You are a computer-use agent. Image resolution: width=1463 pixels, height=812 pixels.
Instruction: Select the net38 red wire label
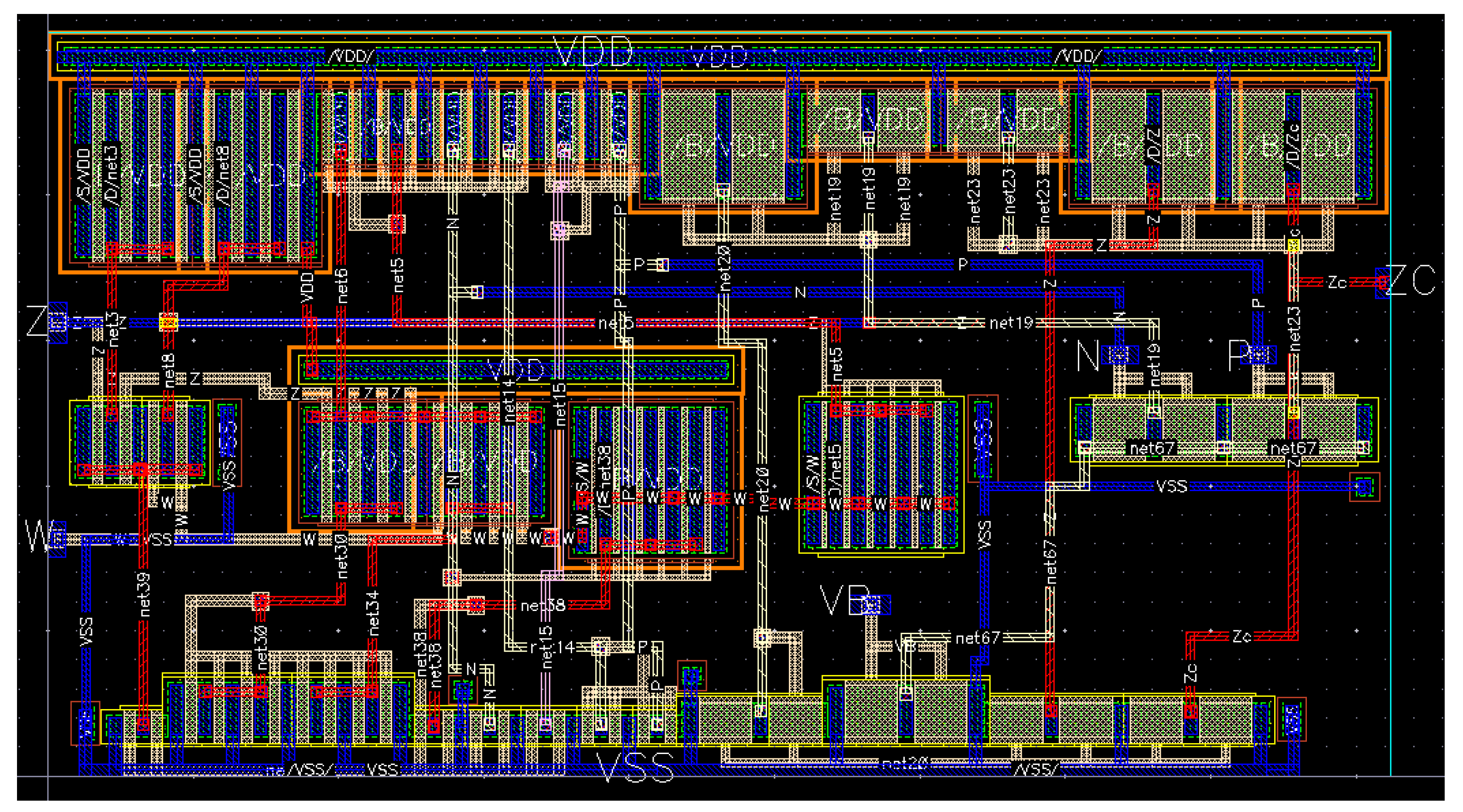tap(542, 605)
